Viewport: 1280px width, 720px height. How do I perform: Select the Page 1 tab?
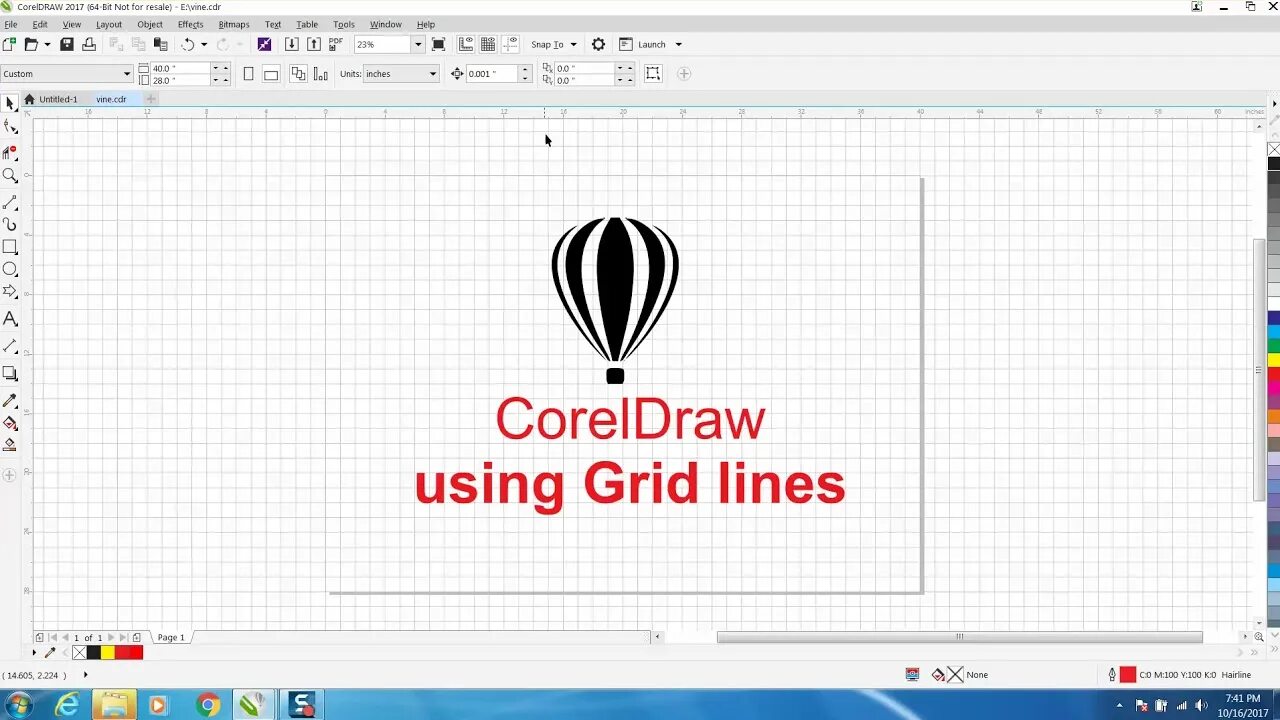[171, 638]
